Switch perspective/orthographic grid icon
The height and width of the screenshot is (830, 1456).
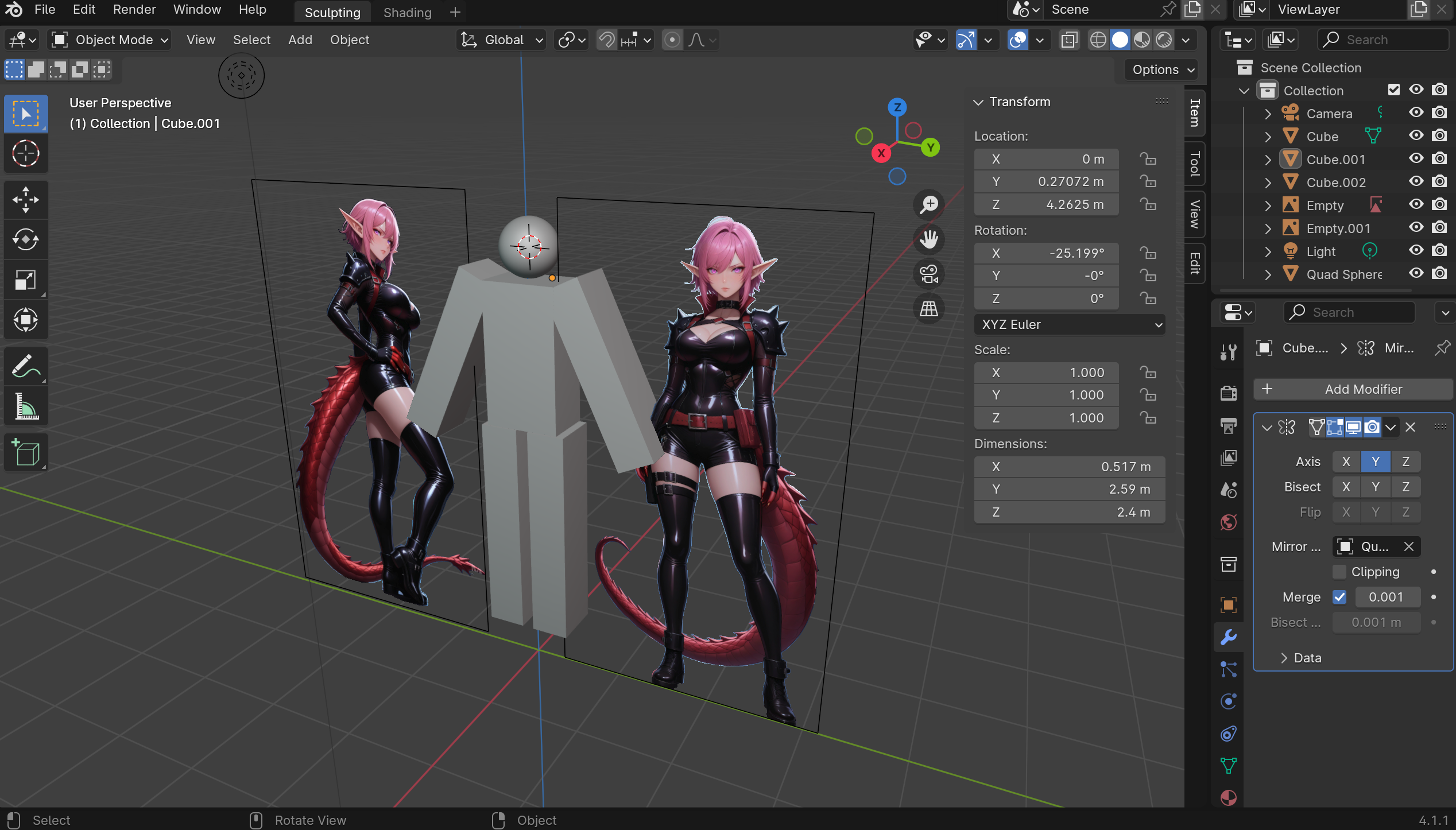[x=928, y=309]
